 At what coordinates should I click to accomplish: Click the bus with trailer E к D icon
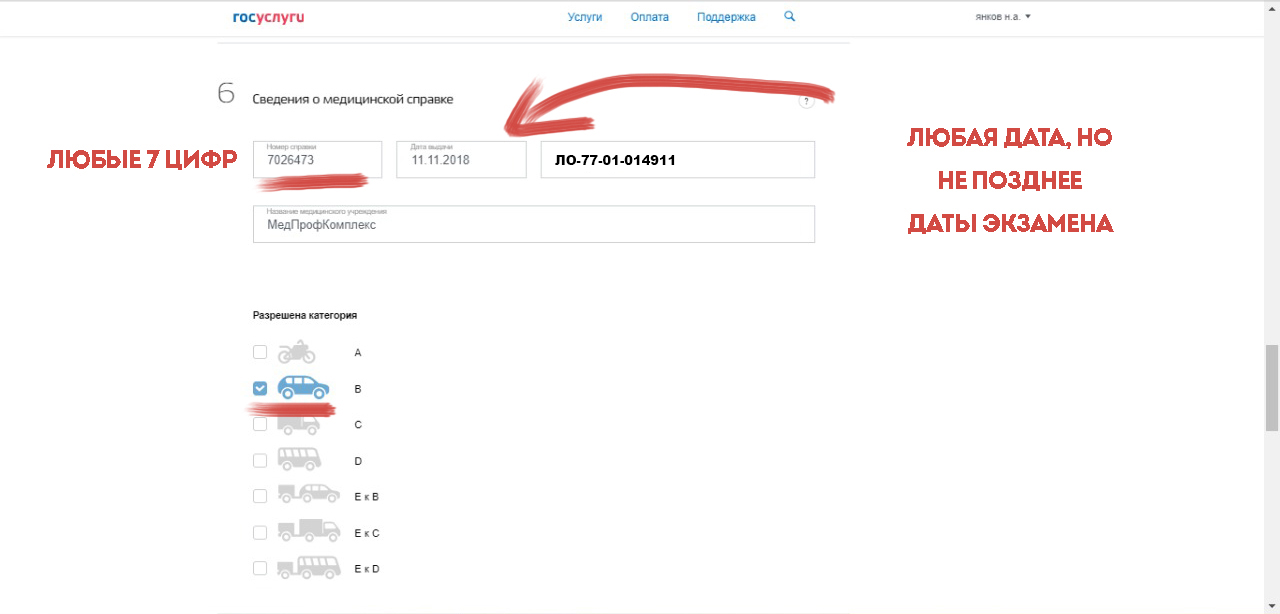pyautogui.click(x=308, y=568)
